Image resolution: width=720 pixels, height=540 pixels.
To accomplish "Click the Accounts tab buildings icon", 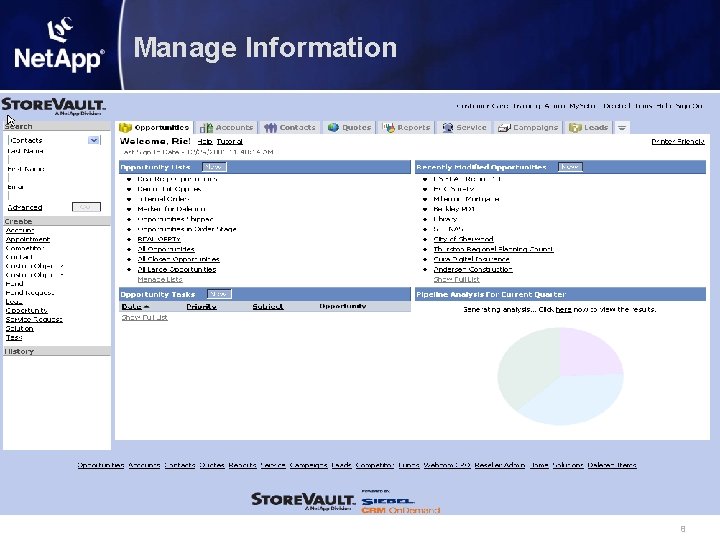I will point(206,128).
